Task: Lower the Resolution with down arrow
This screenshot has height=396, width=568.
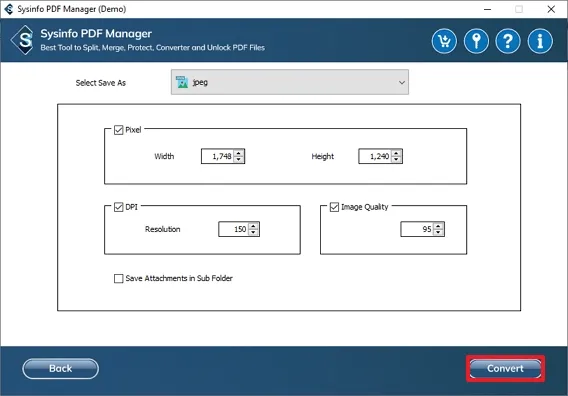Action: [254, 232]
